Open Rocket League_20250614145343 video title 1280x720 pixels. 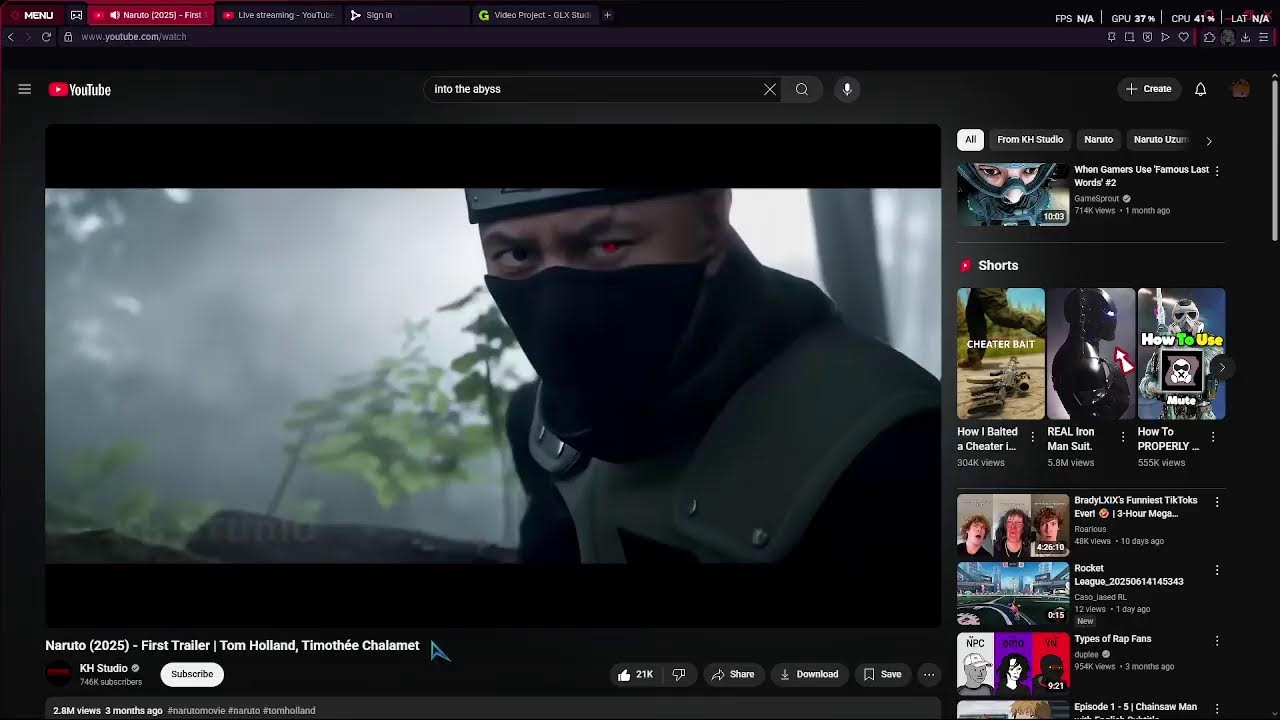pyautogui.click(x=1129, y=575)
